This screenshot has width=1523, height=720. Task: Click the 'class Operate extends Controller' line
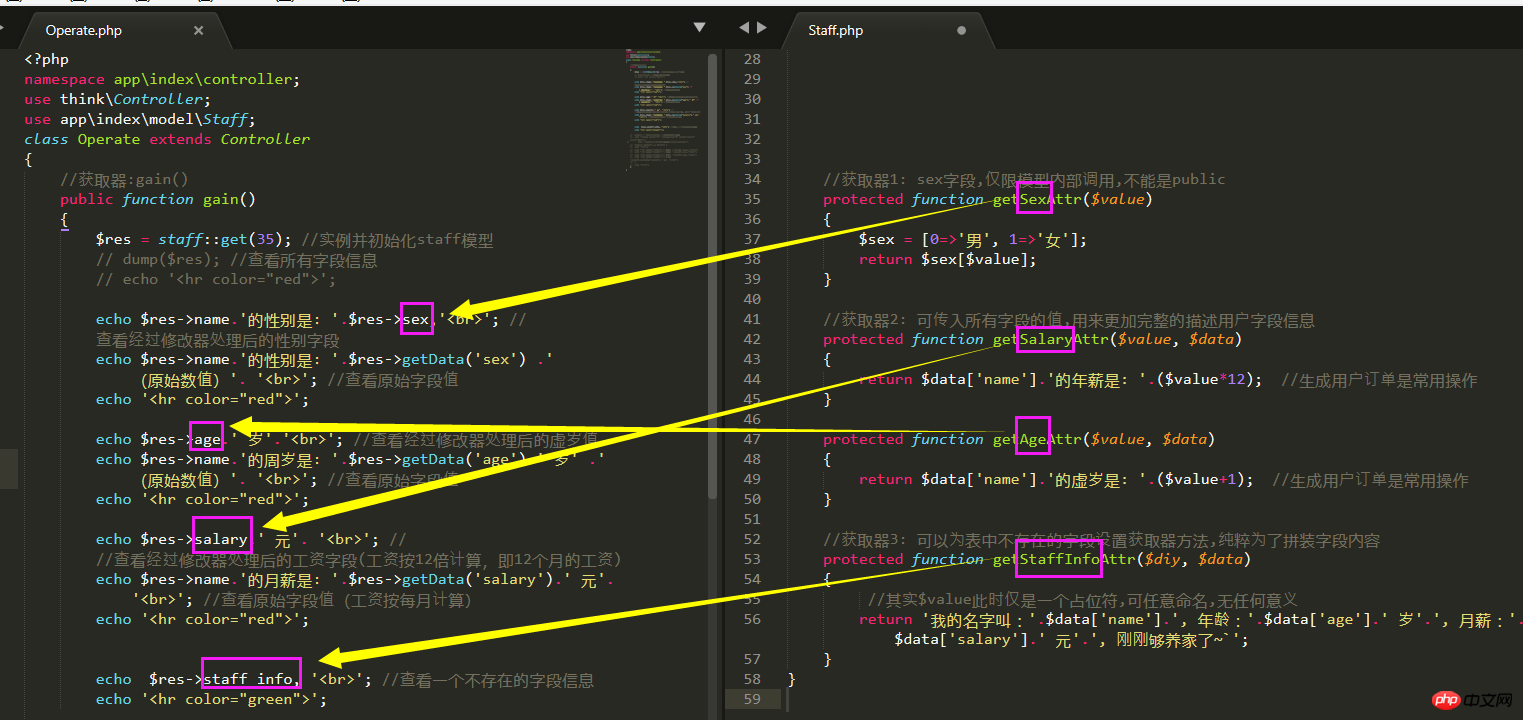(167, 139)
